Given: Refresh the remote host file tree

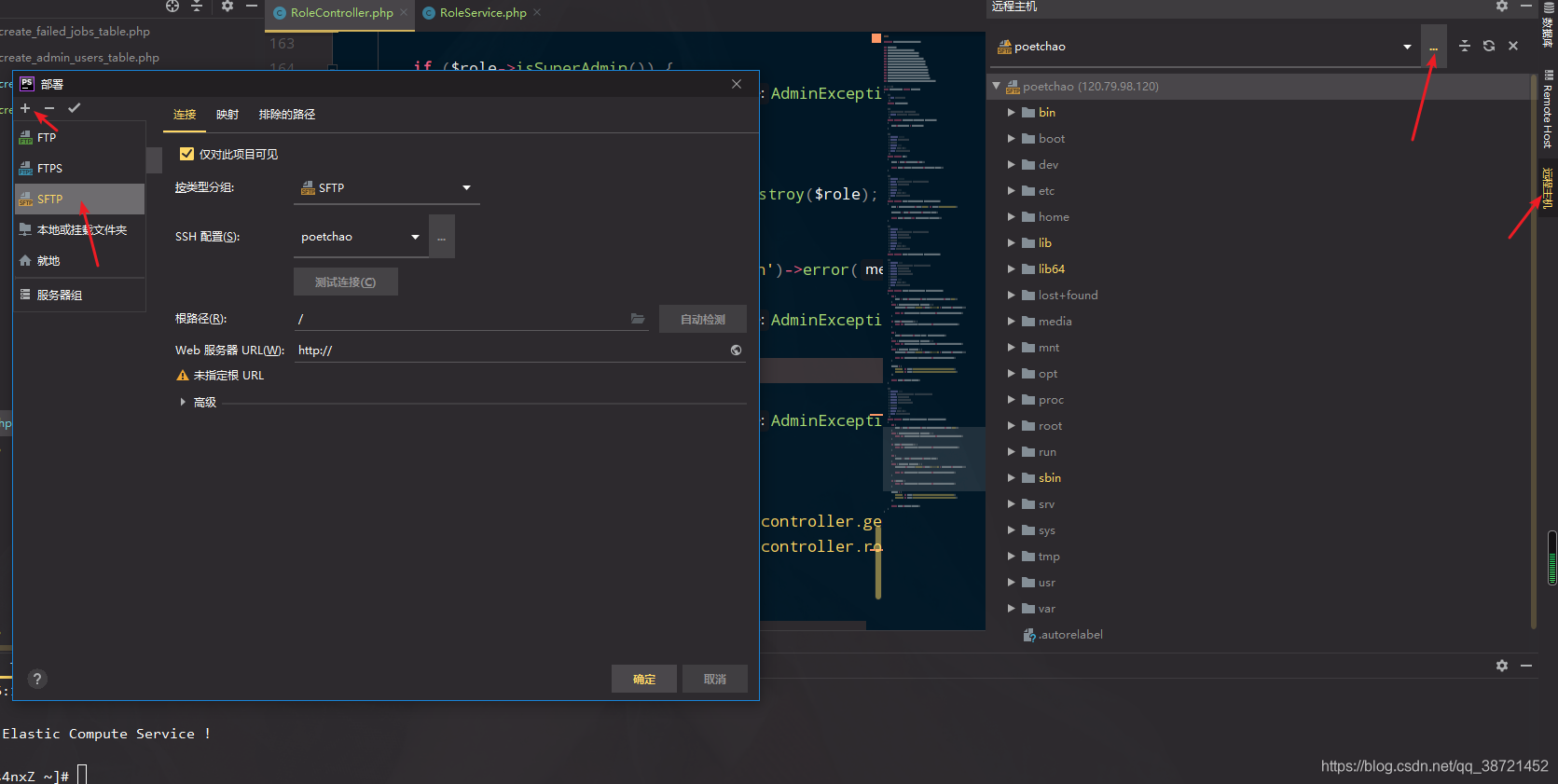Looking at the screenshot, I should [1489, 46].
